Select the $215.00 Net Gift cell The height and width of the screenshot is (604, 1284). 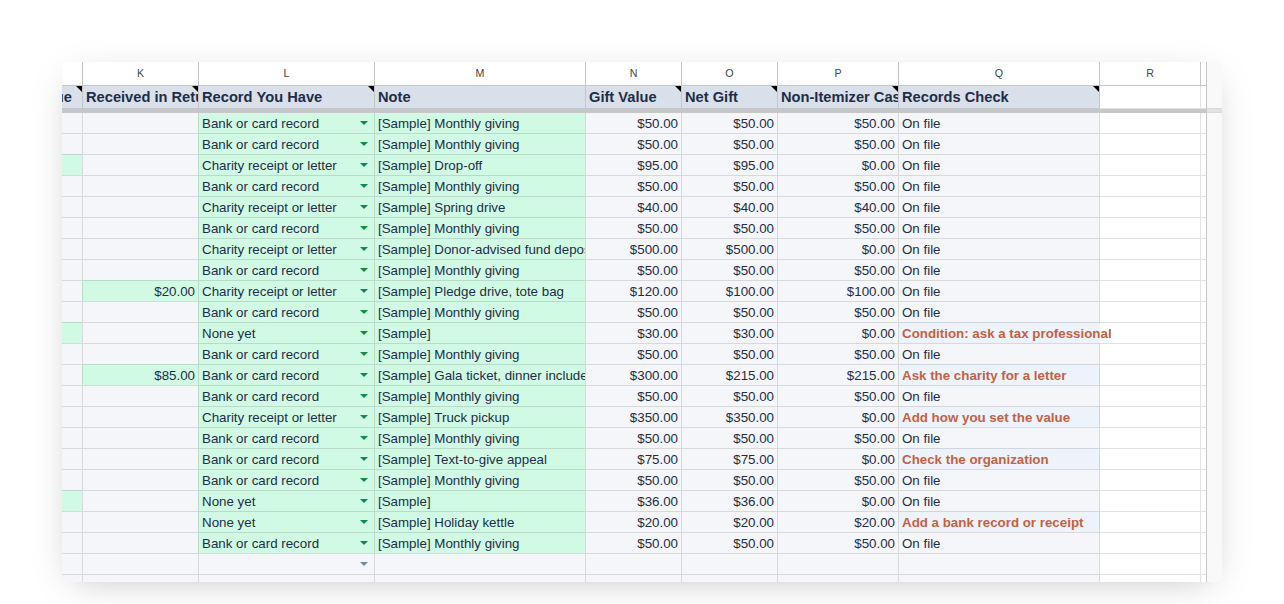(x=729, y=376)
